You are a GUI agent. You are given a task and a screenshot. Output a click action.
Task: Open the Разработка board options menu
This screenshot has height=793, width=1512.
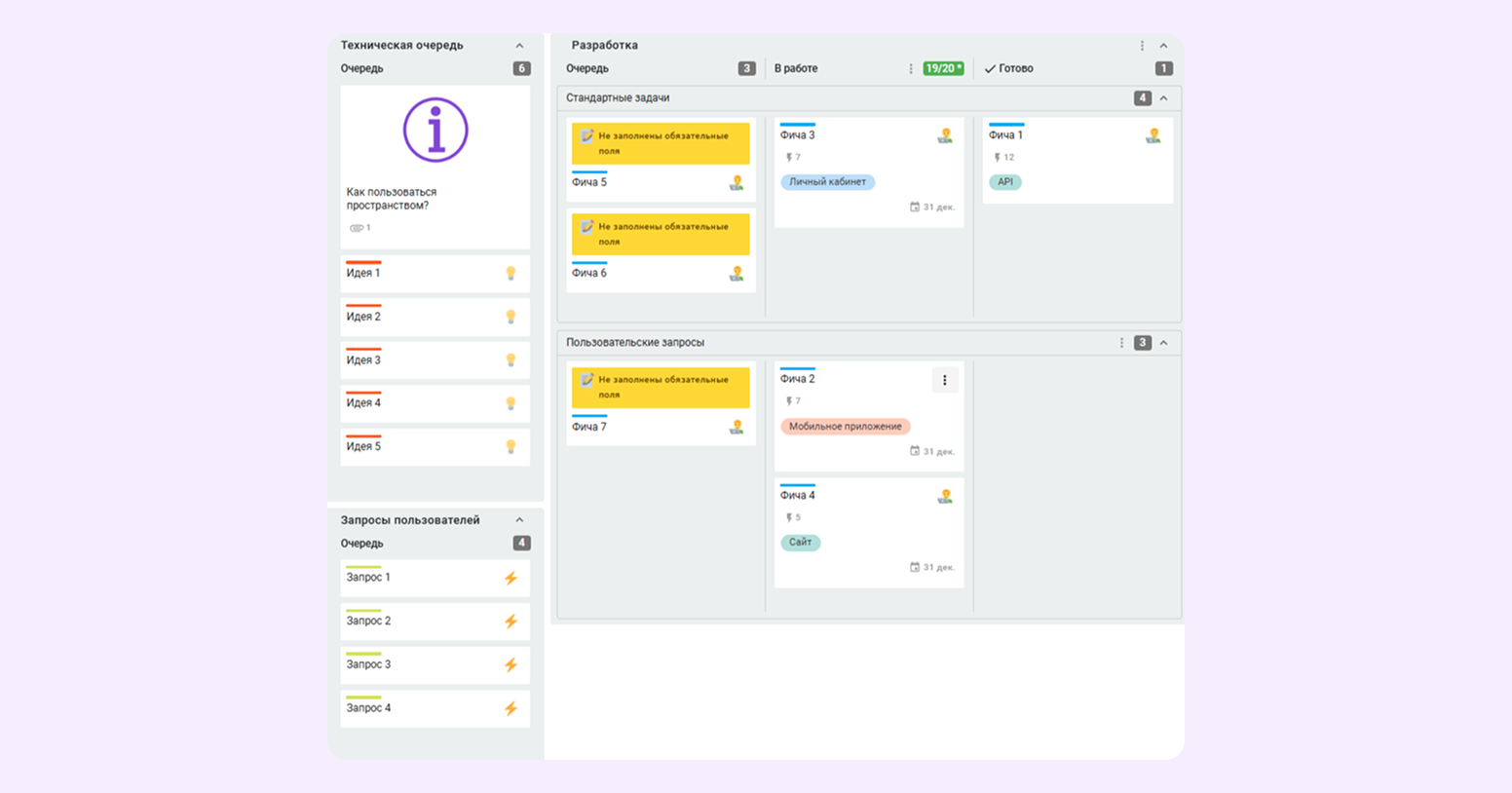tap(1142, 46)
